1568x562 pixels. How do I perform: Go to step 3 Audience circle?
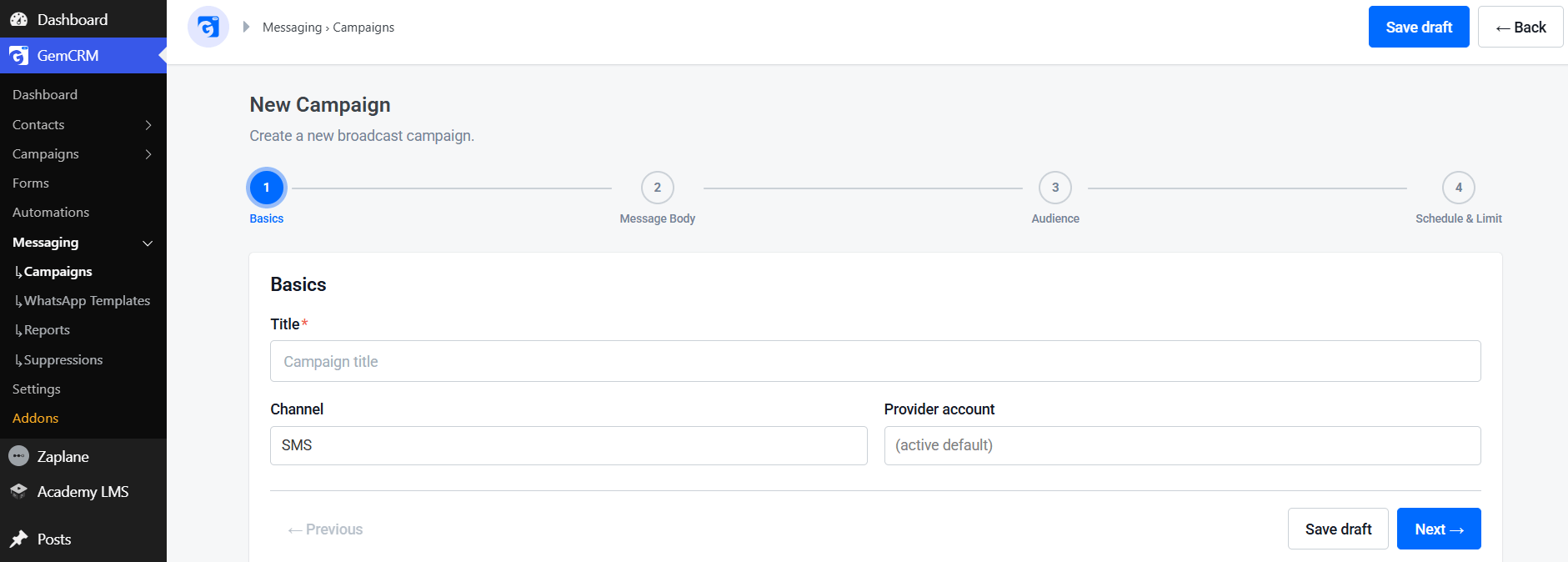coord(1055,188)
